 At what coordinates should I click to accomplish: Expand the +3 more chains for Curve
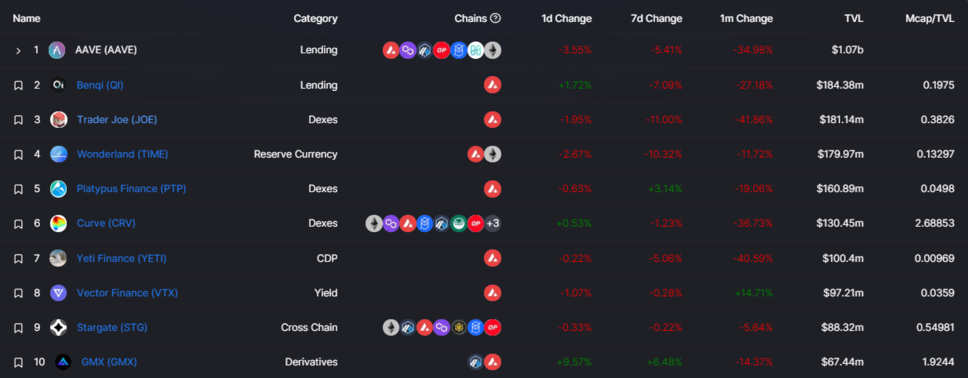(493, 224)
